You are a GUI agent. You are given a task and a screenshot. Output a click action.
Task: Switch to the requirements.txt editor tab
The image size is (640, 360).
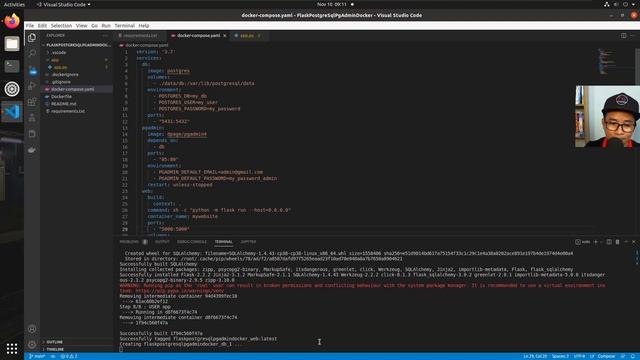tap(140, 36)
